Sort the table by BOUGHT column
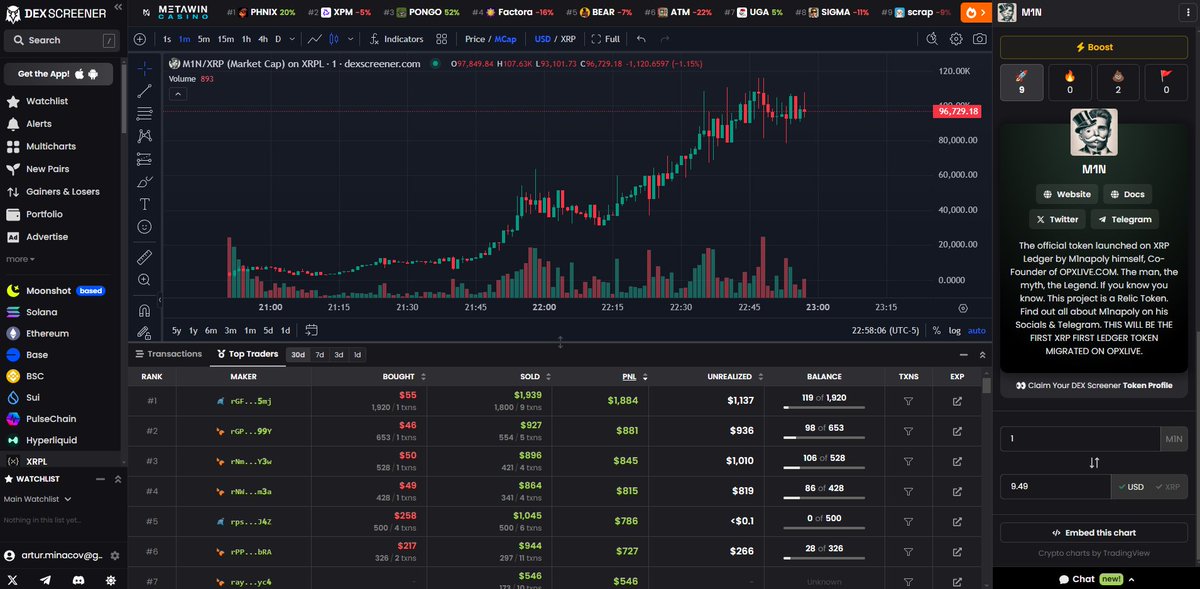This screenshot has width=1200, height=589. (x=403, y=377)
